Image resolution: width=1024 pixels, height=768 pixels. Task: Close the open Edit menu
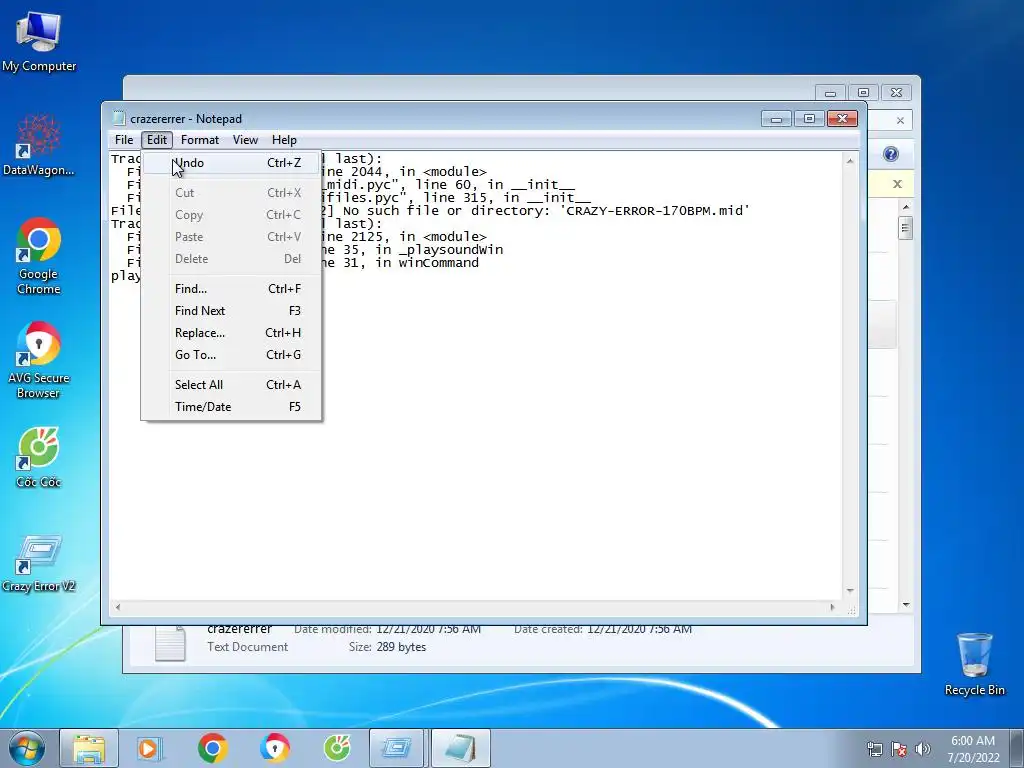(157, 140)
